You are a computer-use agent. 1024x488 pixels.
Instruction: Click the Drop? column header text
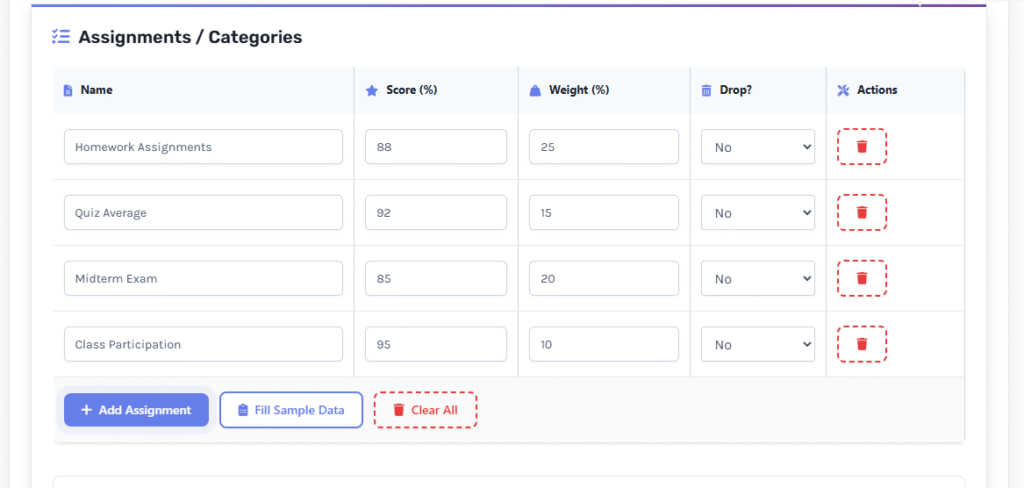click(735, 90)
